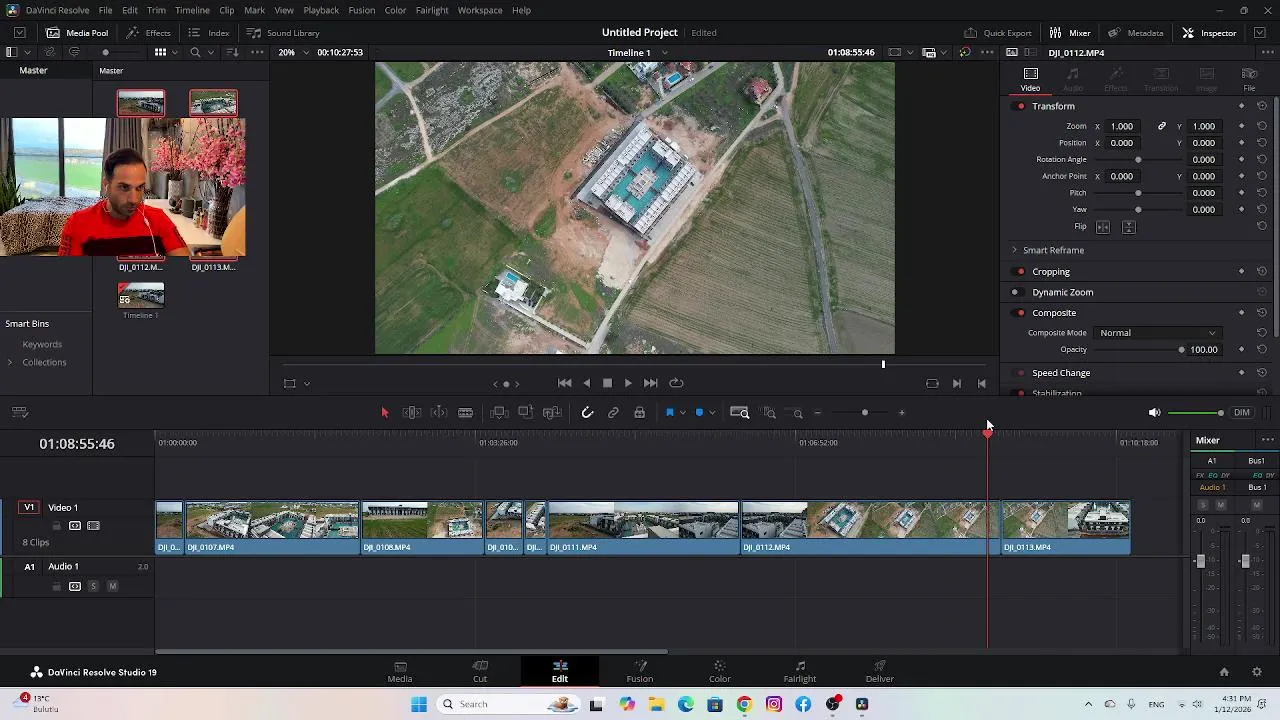Toggle the DIM audio button
This screenshot has width=1280, height=720.
tap(1242, 413)
